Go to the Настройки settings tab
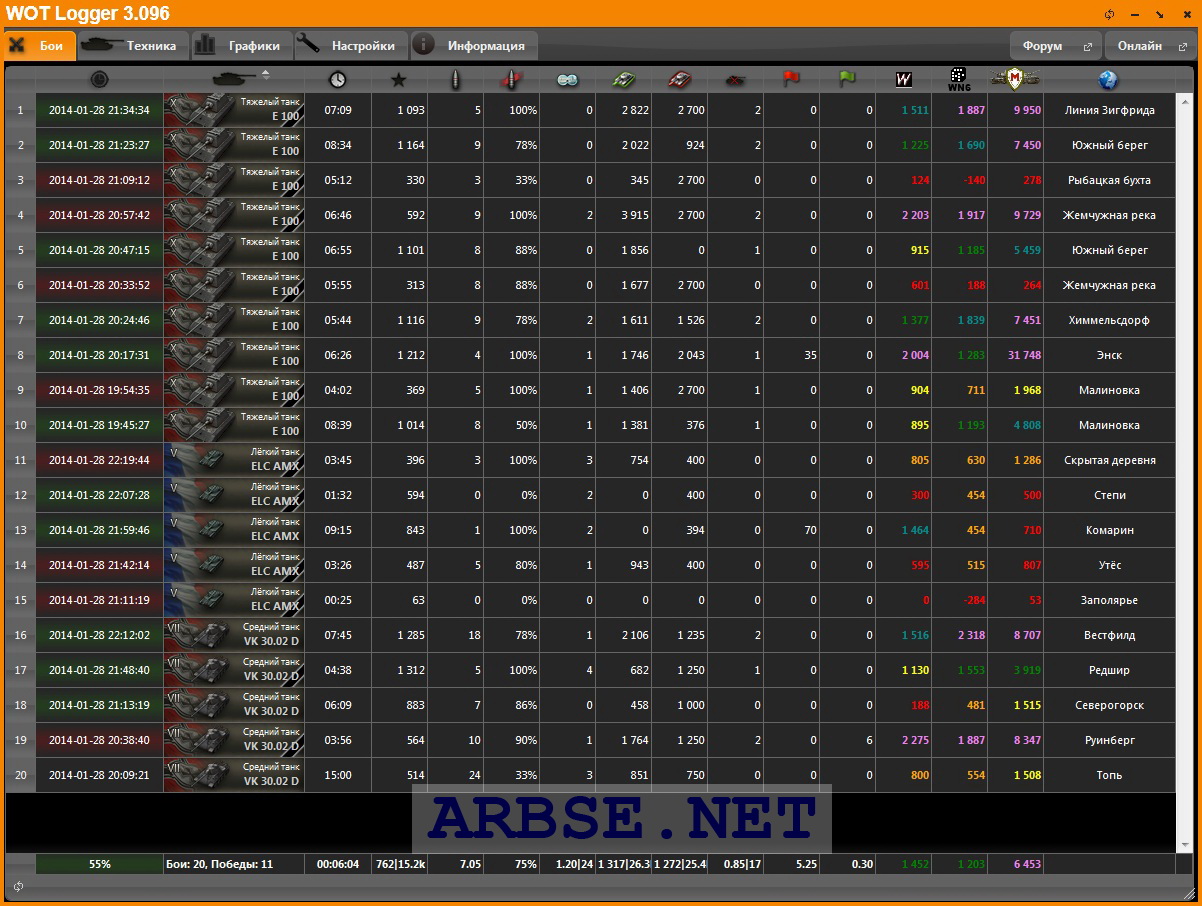The width and height of the screenshot is (1202, 906). (x=353, y=45)
